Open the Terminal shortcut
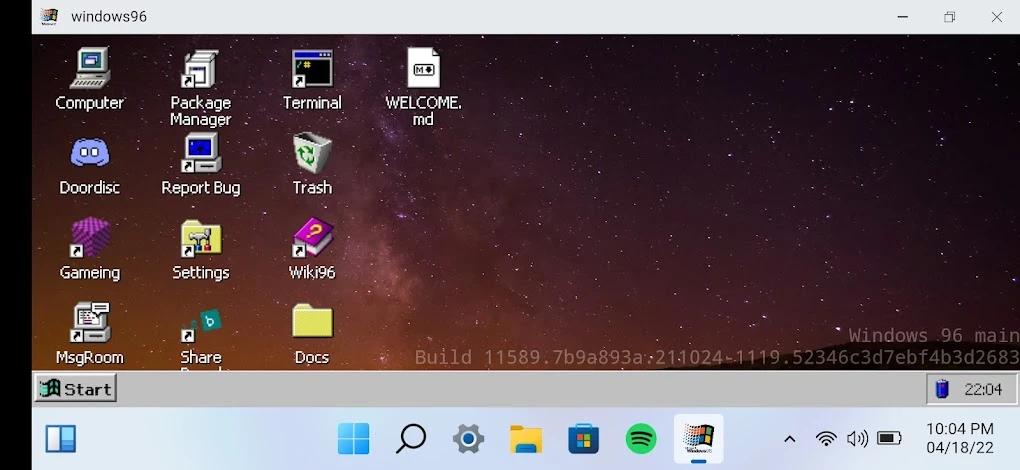The width and height of the screenshot is (1020, 470). 312,68
